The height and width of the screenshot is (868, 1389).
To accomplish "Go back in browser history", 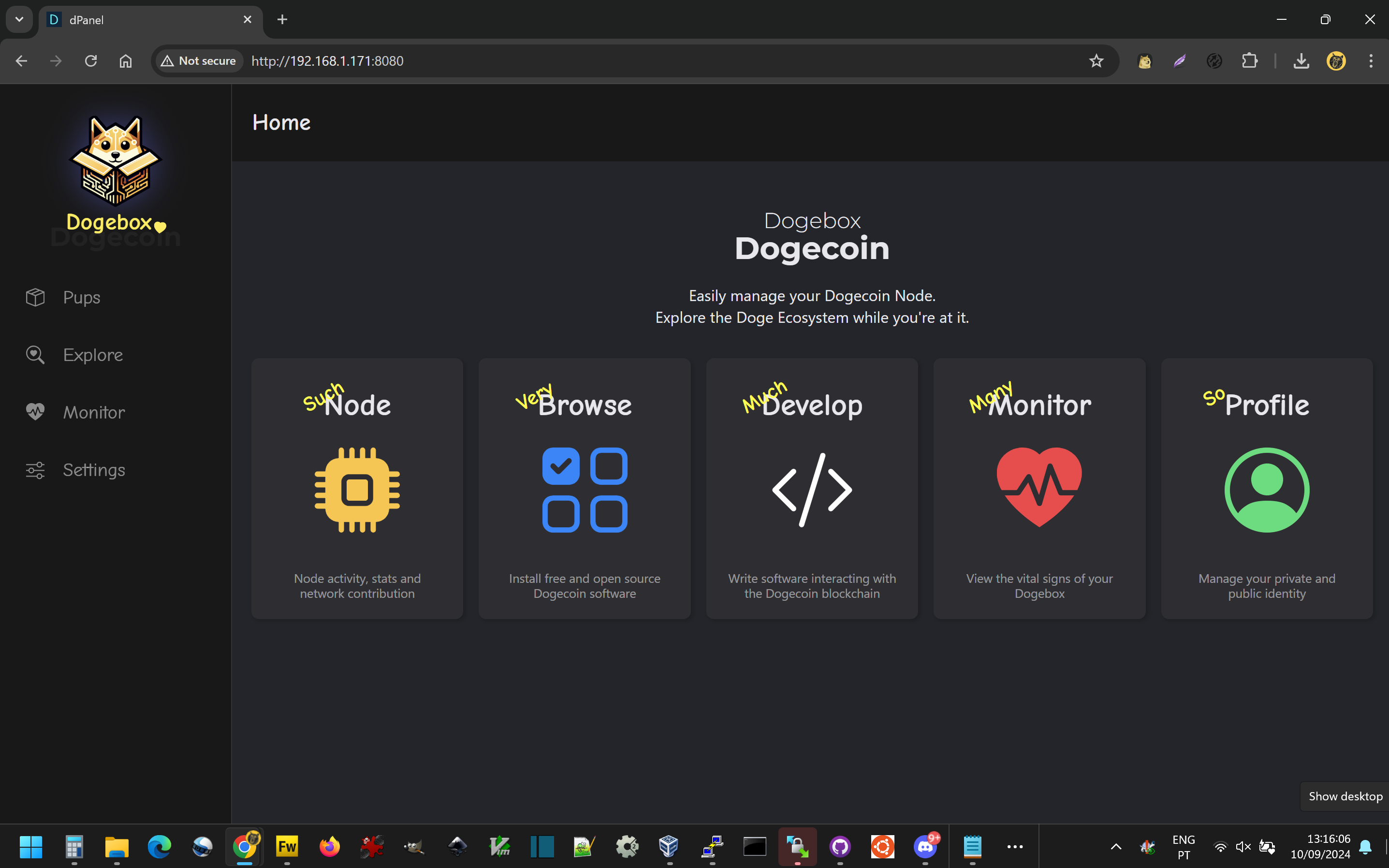I will coord(21,61).
